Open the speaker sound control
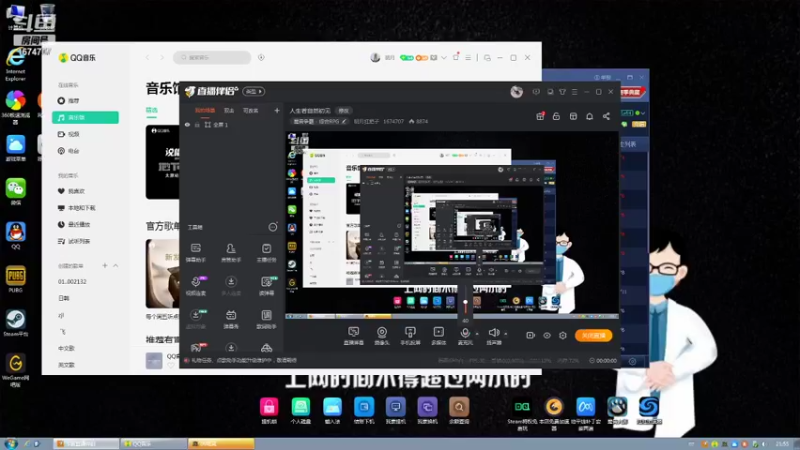Image resolution: width=800 pixels, height=450 pixels. tap(493, 335)
